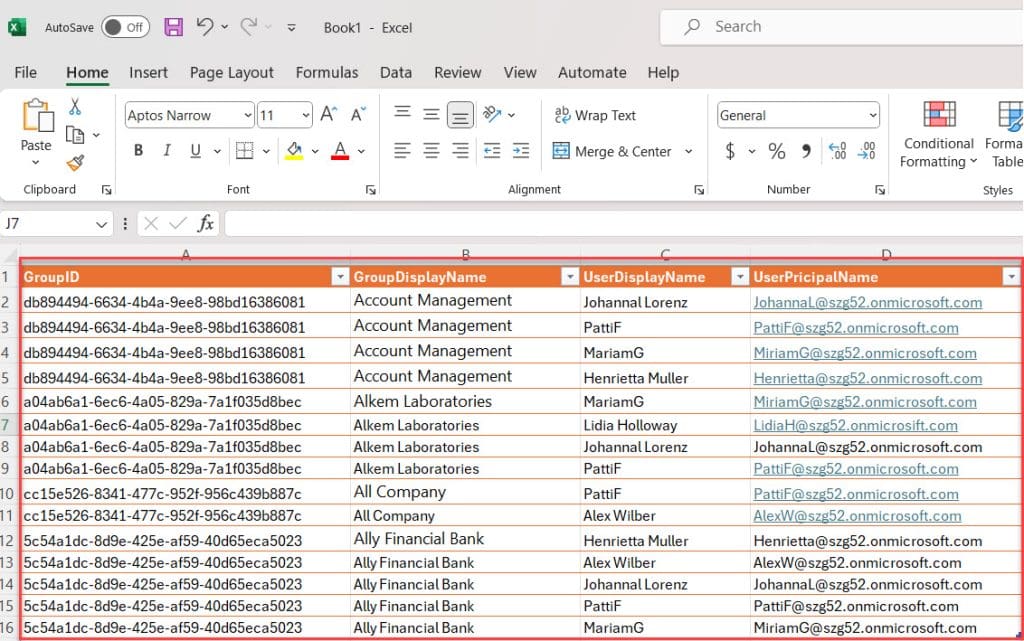Click the text Orientation icon
Viewport: 1024px width, 641px height.
[x=492, y=114]
